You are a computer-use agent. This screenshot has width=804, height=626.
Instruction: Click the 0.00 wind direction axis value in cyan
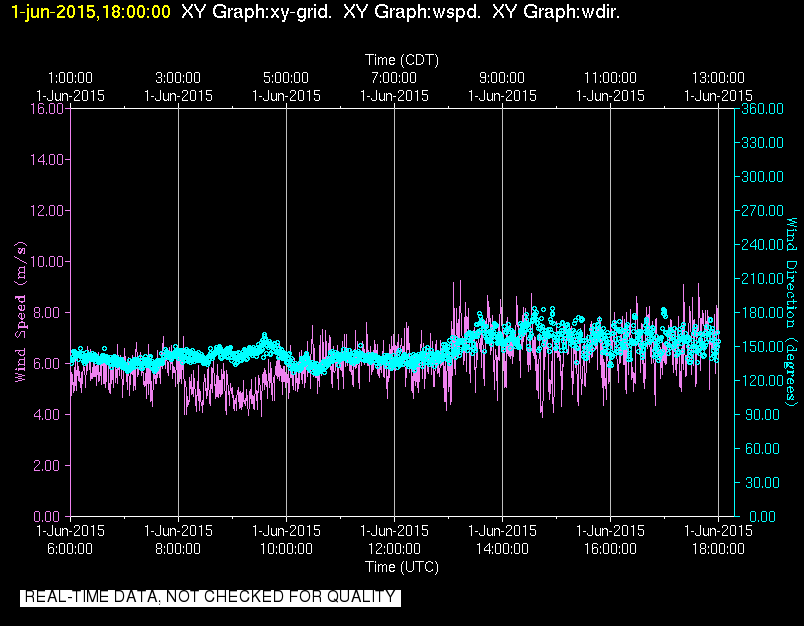click(x=762, y=516)
